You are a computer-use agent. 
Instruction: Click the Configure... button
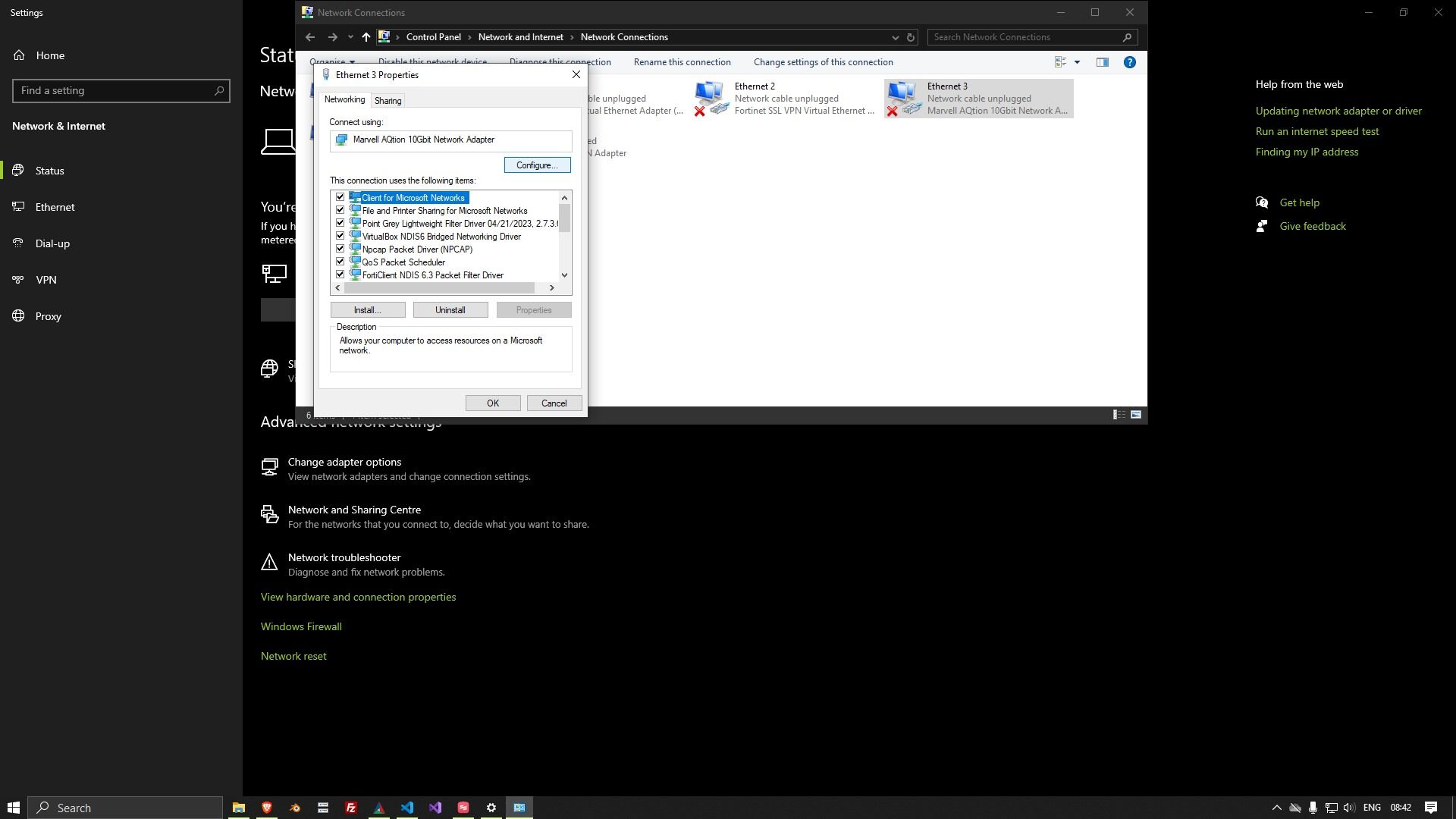pos(537,165)
